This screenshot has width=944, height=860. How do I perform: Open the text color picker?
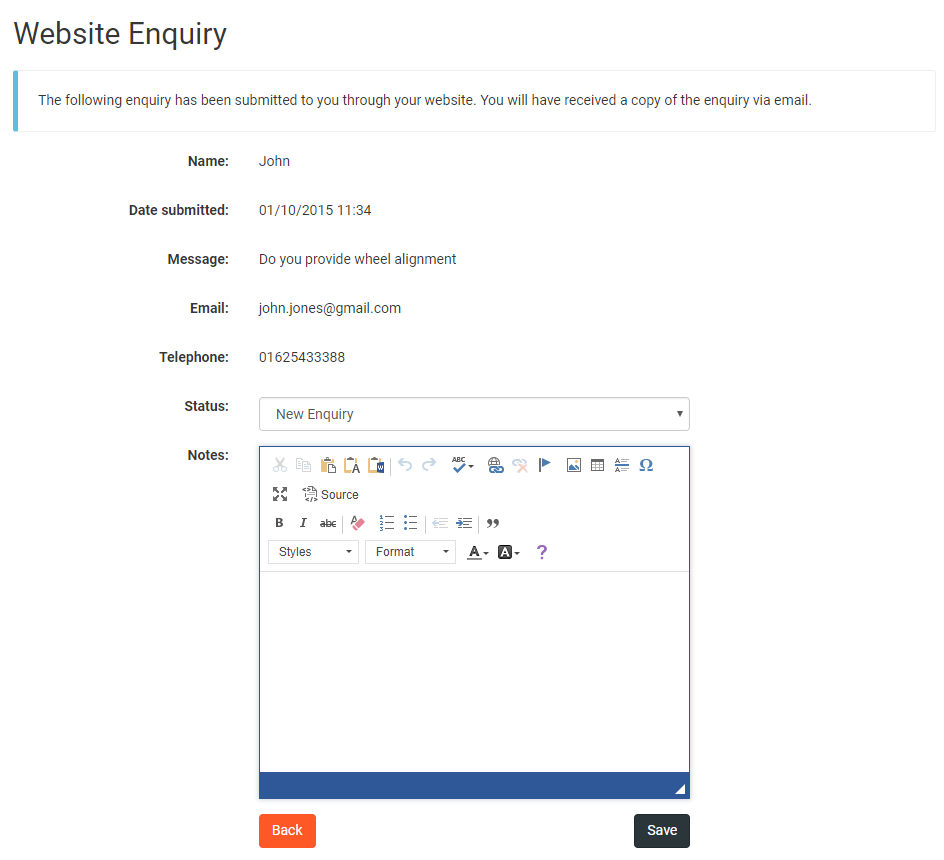478,552
